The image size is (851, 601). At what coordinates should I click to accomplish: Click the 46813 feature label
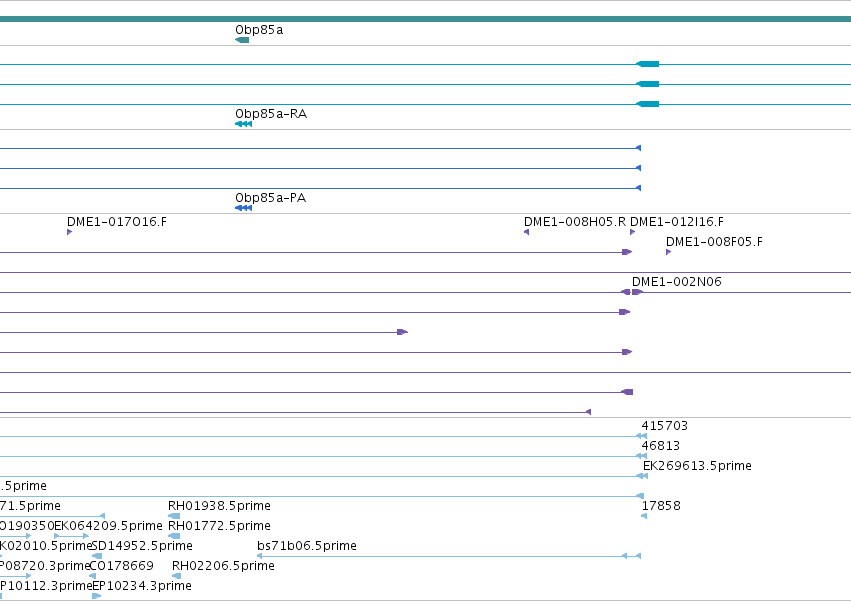(x=661, y=446)
